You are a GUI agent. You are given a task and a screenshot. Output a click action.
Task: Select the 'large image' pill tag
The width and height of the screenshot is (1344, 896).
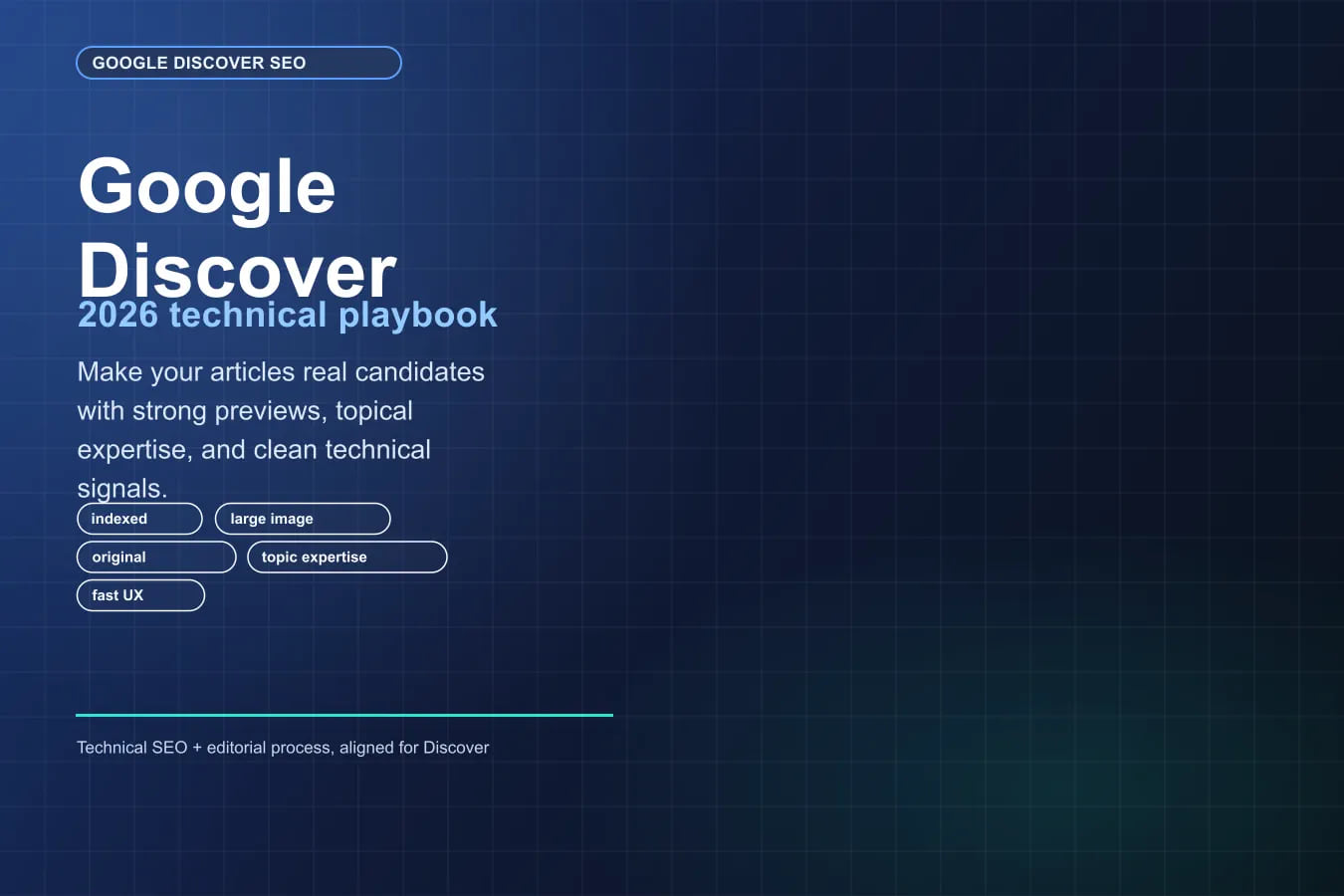click(303, 519)
